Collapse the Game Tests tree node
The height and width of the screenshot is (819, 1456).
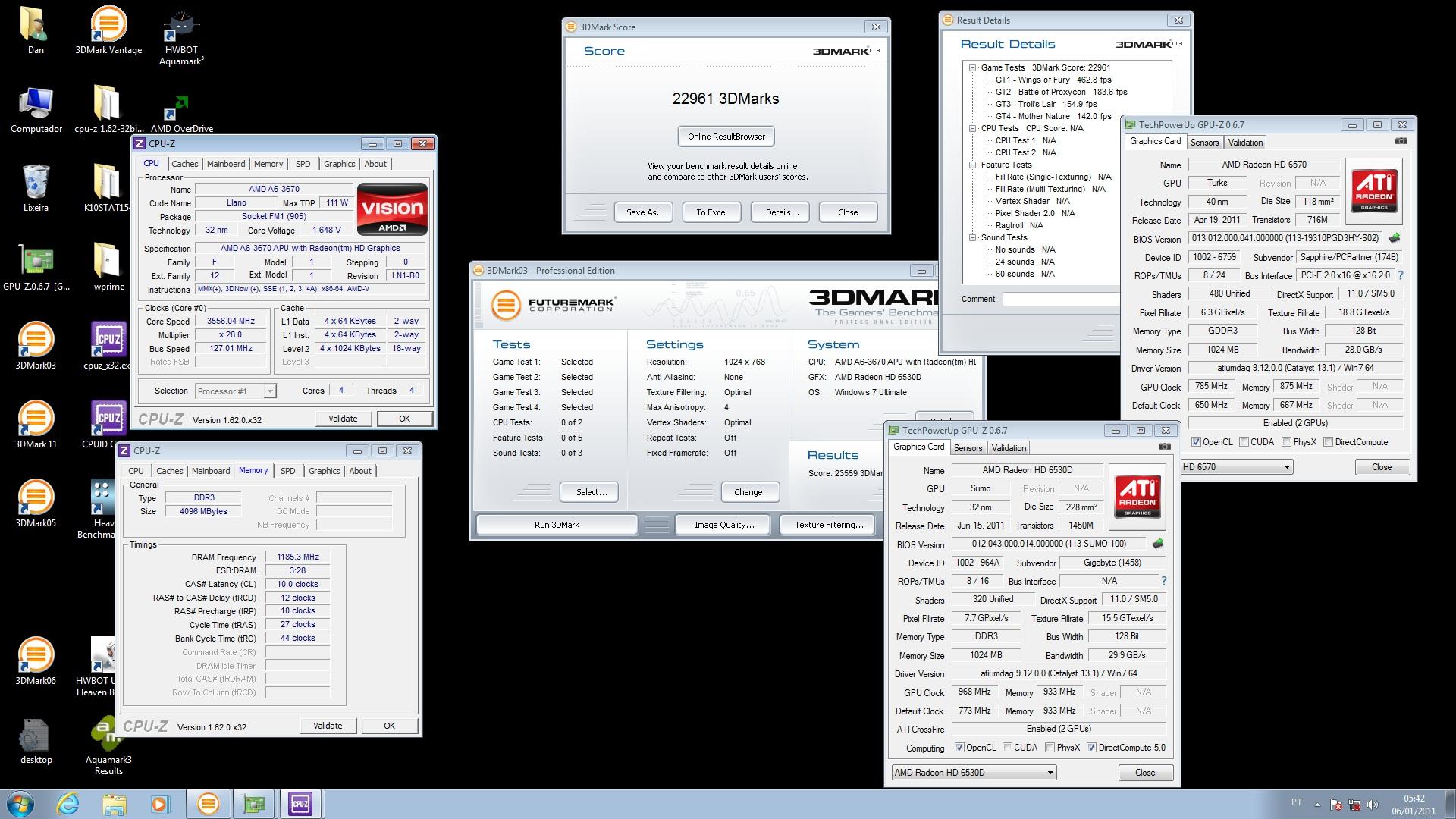[x=972, y=67]
